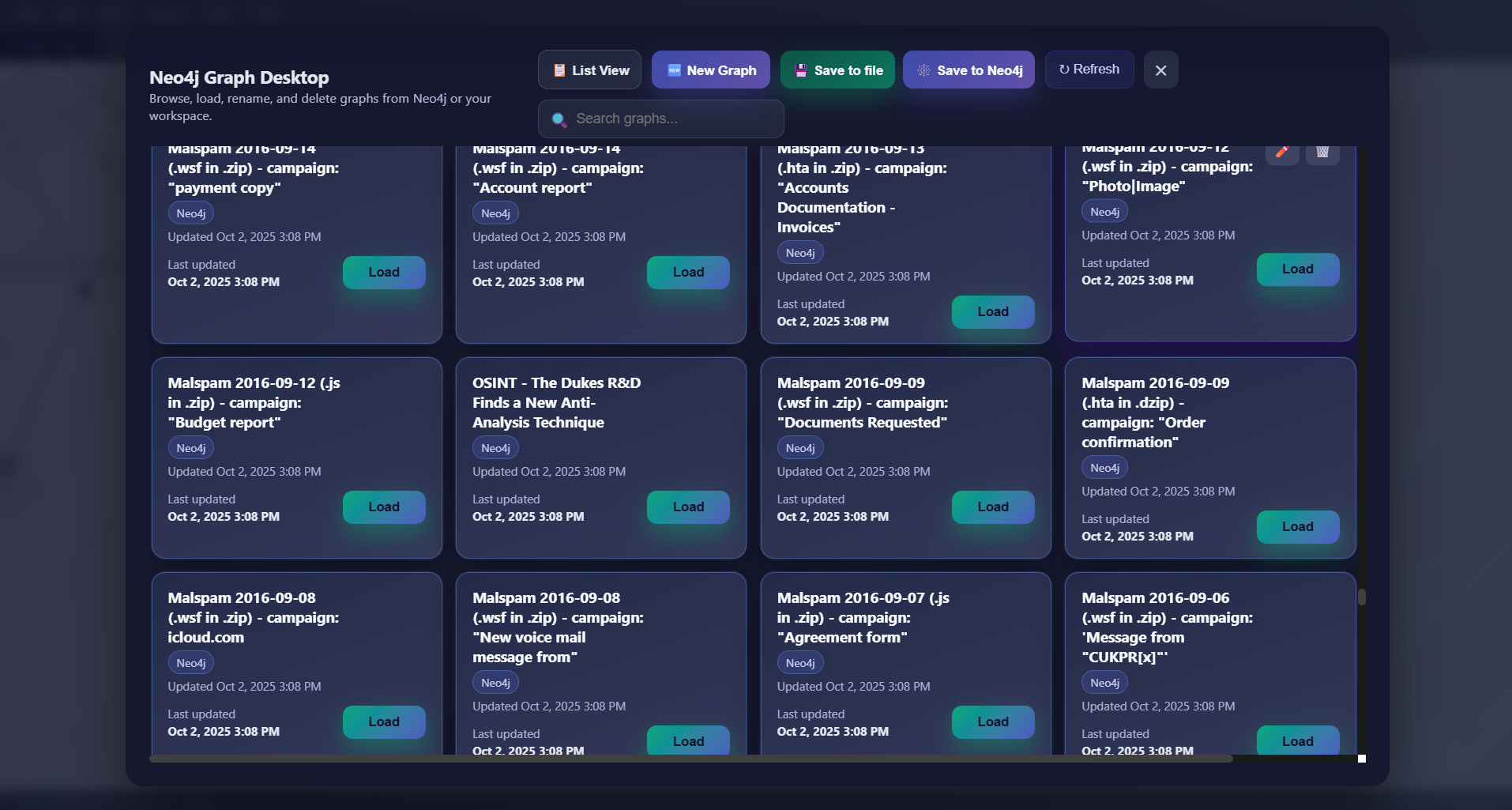The image size is (1512, 810).
Task: Load the "New voice mail message from" graph
Action: coord(688,740)
